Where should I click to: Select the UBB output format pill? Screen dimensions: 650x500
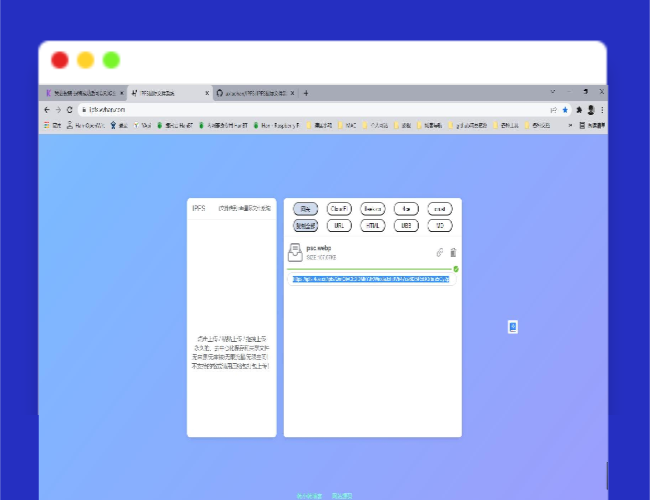pyautogui.click(x=406, y=226)
